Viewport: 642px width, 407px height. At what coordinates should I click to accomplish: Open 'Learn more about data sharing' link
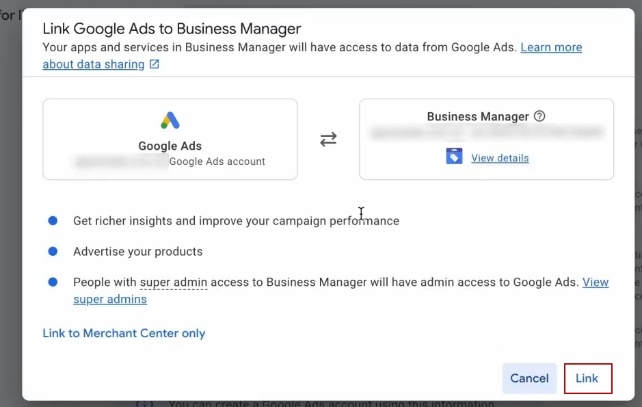551,48
